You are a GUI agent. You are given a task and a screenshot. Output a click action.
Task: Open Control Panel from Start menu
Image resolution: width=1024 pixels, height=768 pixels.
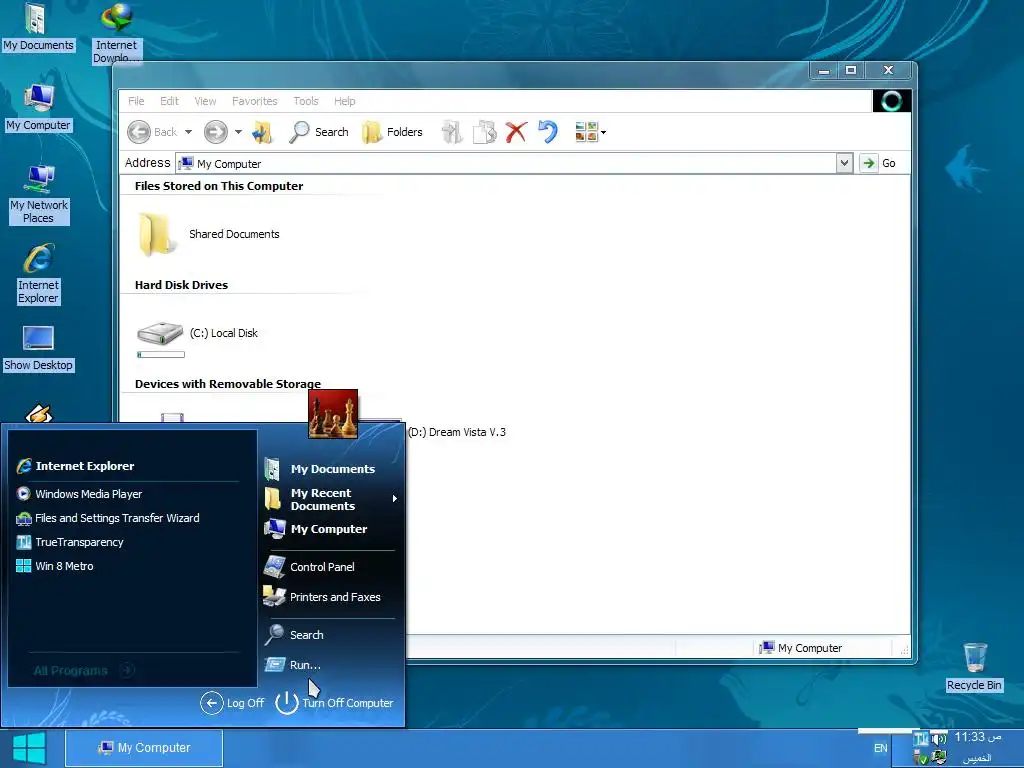click(310, 567)
